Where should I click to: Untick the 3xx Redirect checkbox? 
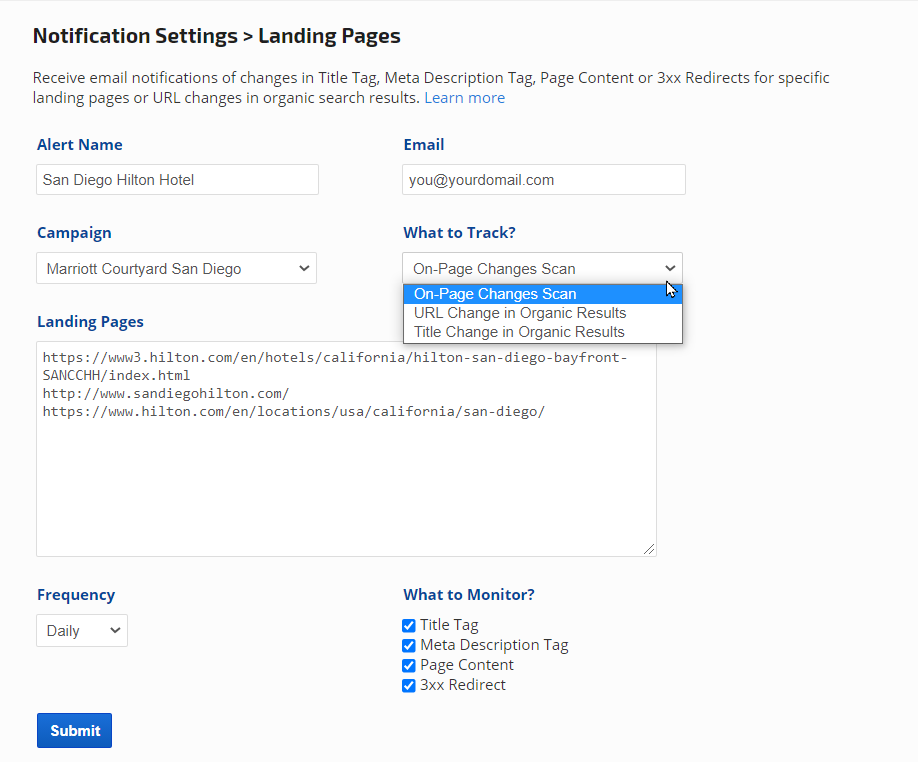(409, 686)
